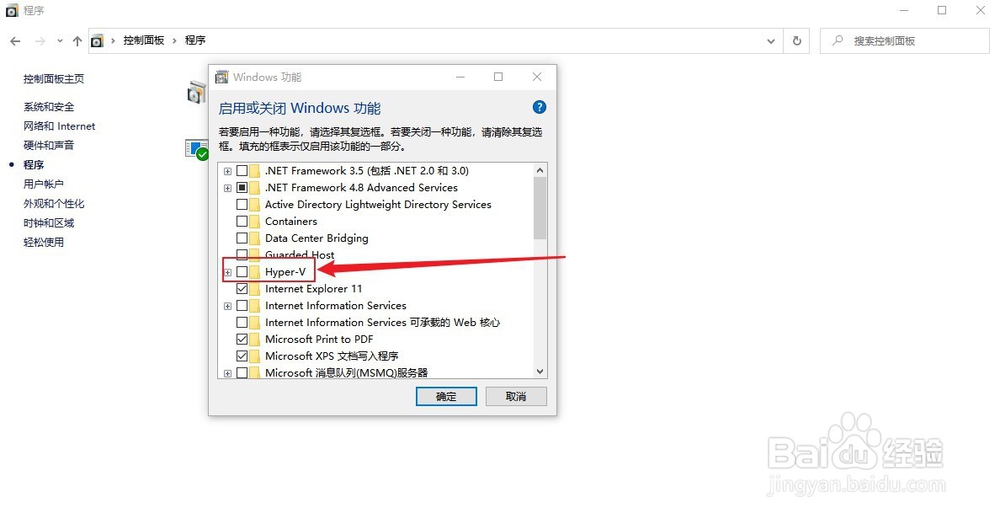Open recent locations dropdown chevron
The image size is (1000, 519).
click(x=60, y=41)
